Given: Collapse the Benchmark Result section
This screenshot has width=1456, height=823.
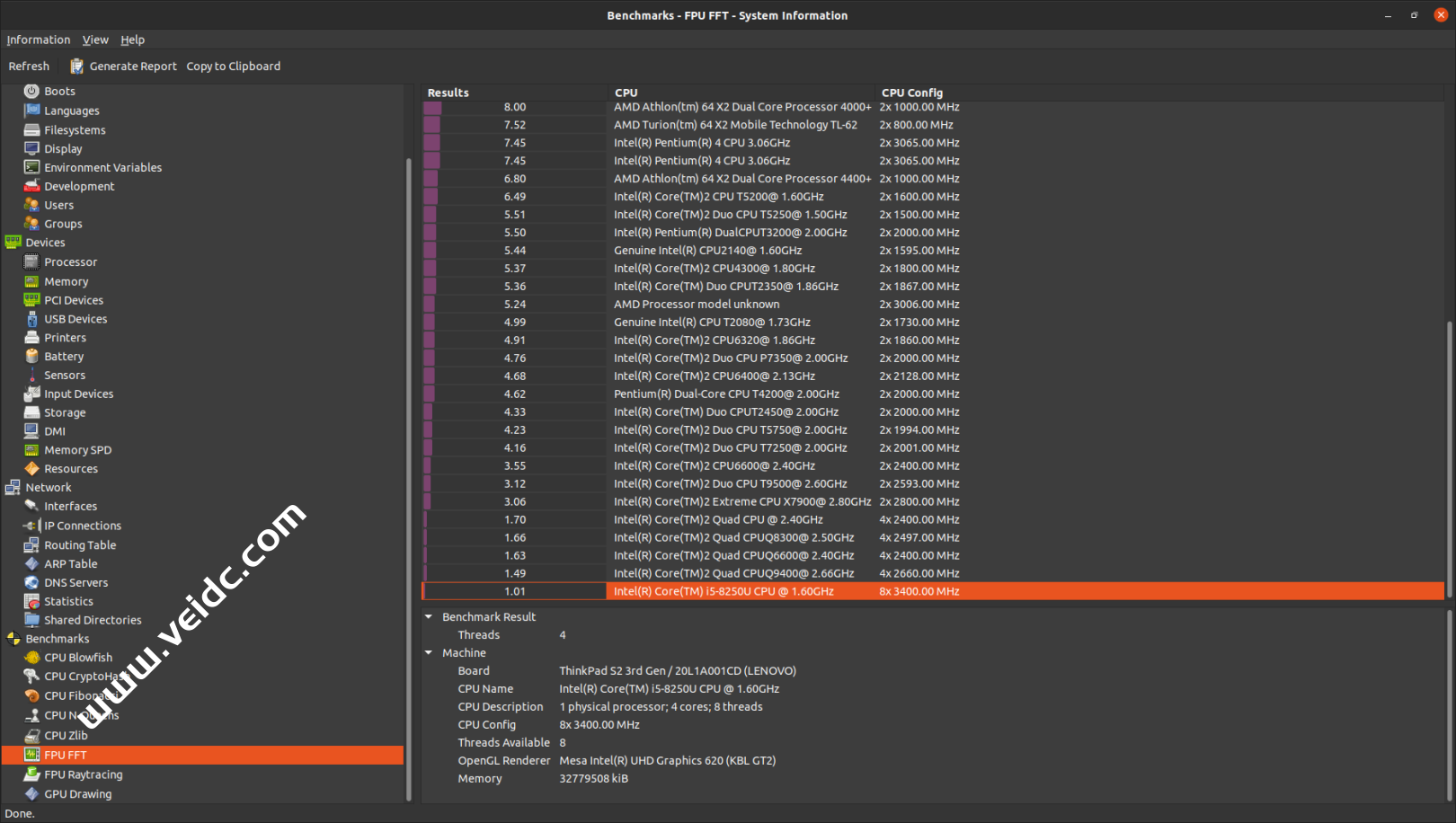Looking at the screenshot, I should (429, 617).
